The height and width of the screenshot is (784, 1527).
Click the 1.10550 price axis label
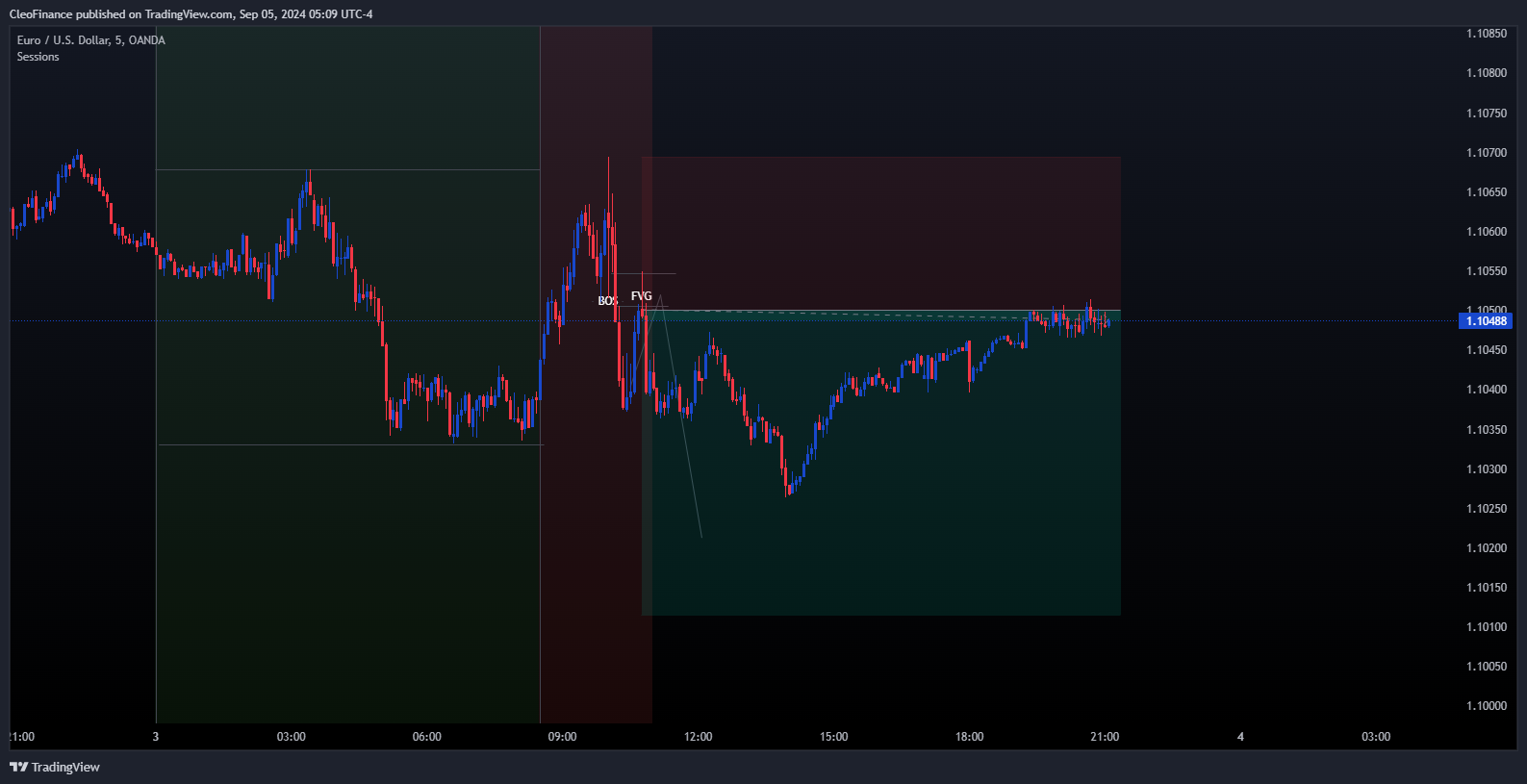(1486, 271)
